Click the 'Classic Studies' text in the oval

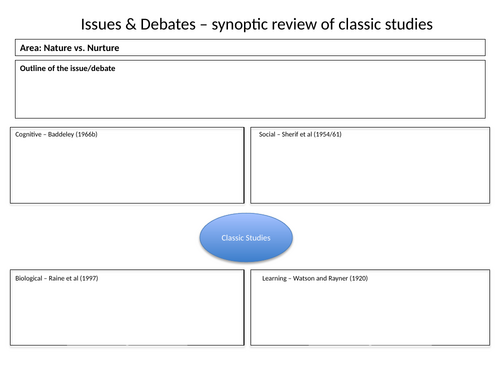point(246,238)
